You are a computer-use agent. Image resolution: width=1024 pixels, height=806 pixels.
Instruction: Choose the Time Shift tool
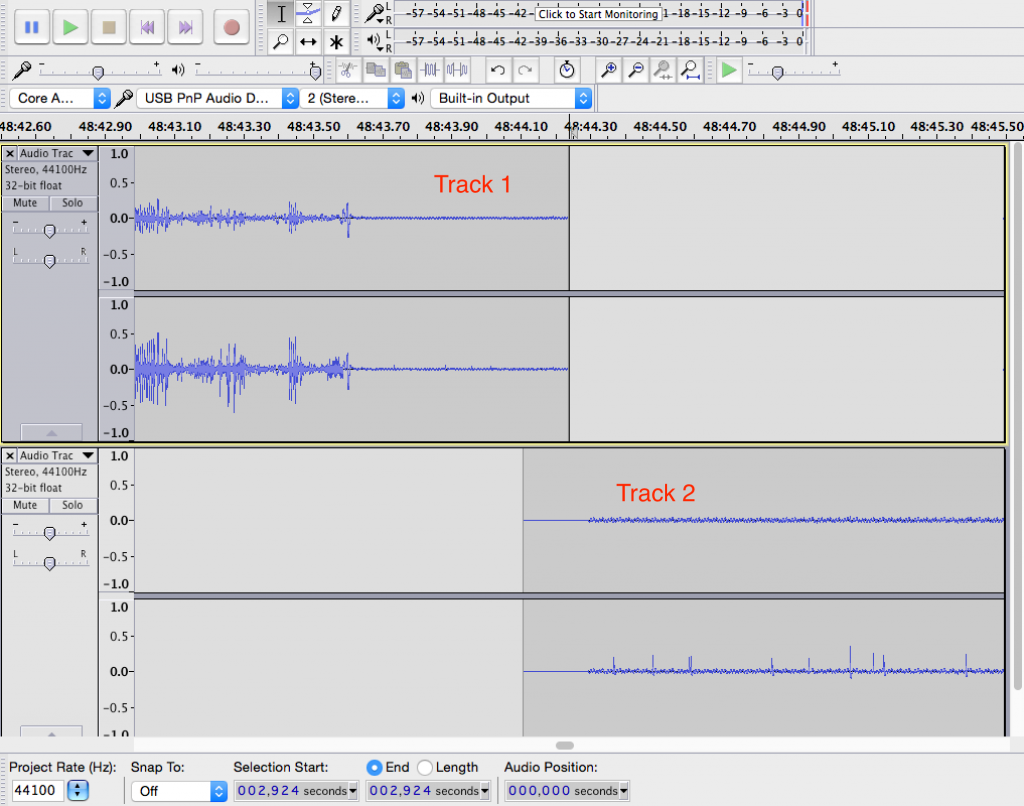309,42
